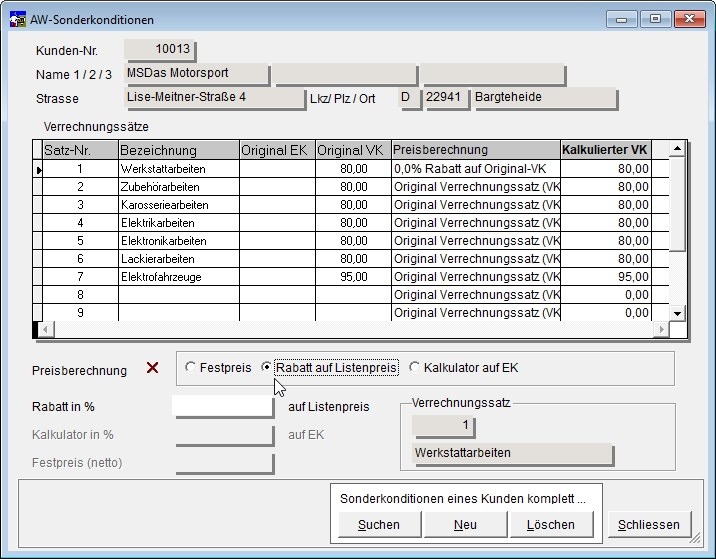Minimize the AW-Sonderkonditionen window
Viewport: 716px width, 559px height.
(621, 19)
